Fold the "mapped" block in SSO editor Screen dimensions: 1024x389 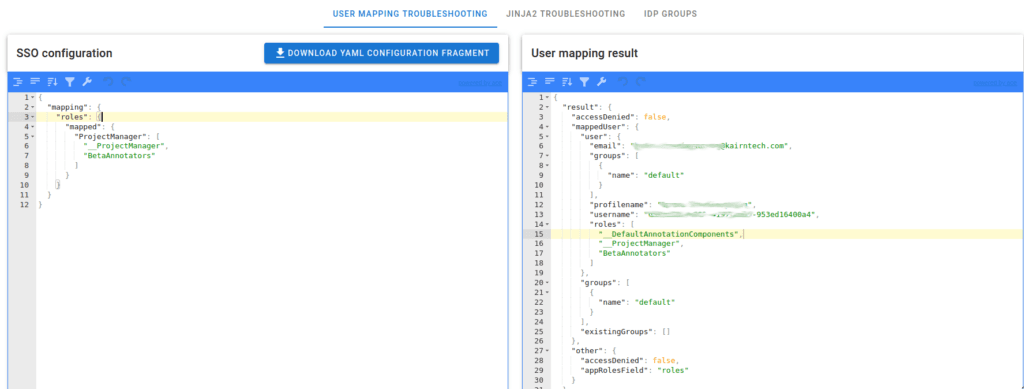tap(33, 127)
